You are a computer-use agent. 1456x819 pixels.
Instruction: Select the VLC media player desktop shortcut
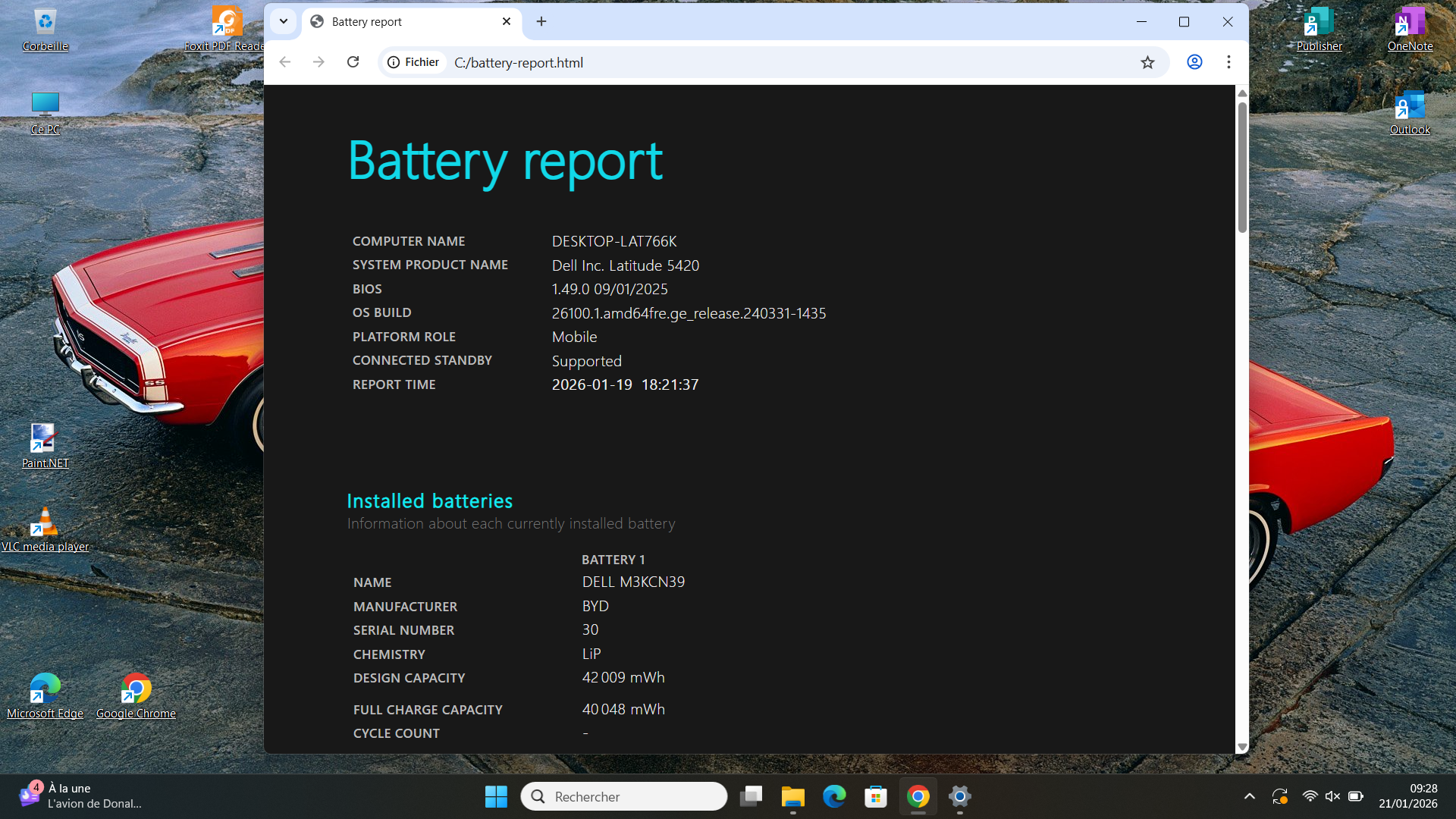point(45,530)
